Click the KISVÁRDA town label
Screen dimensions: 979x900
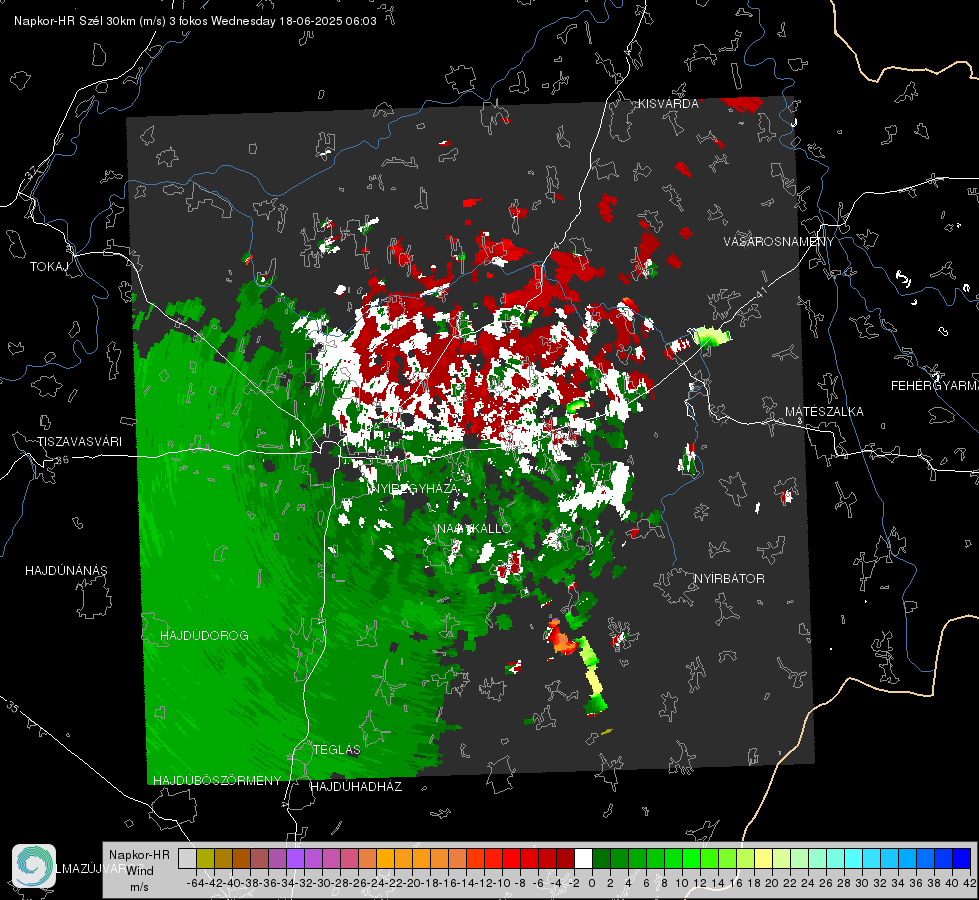[668, 104]
